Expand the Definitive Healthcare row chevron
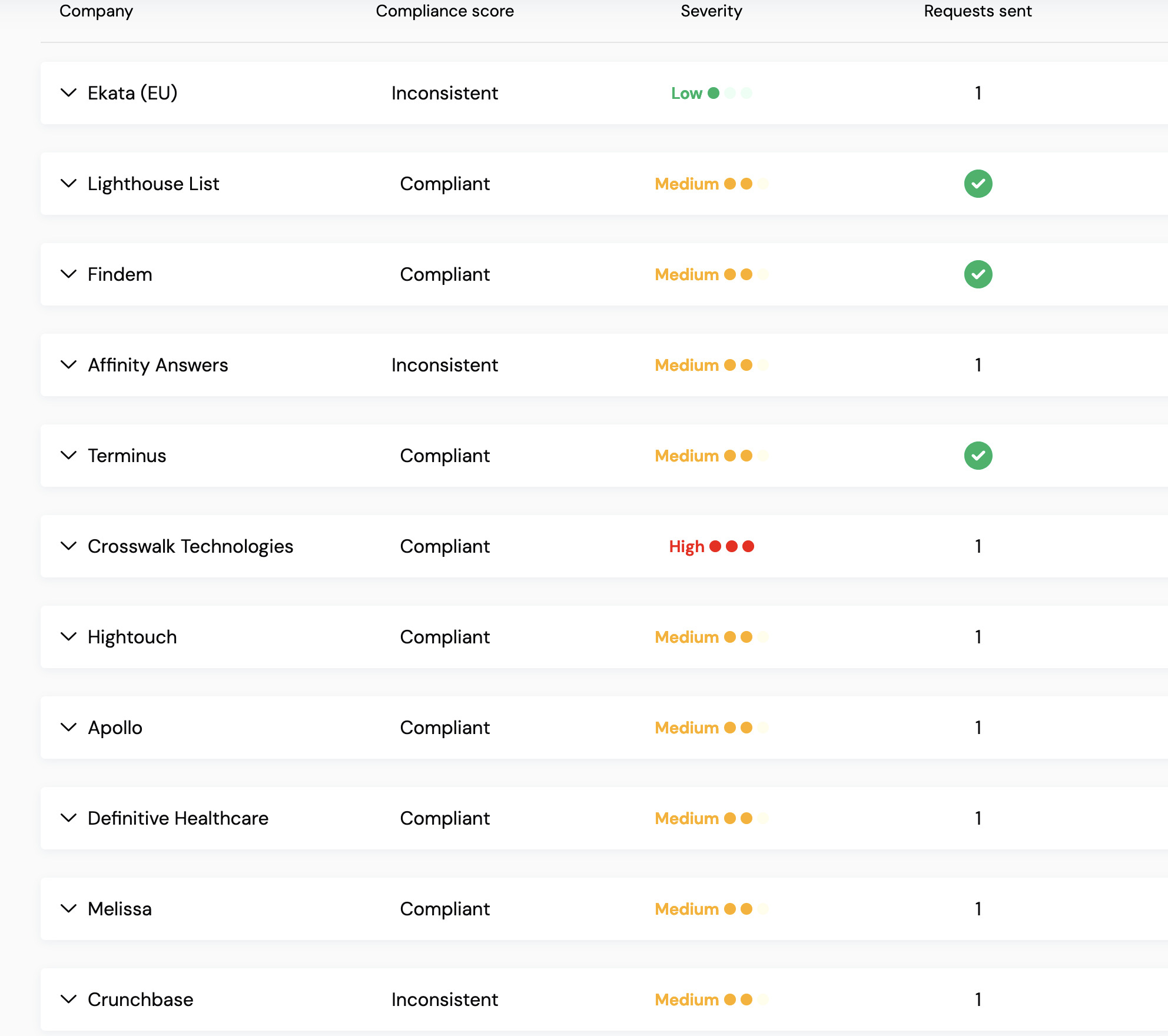Viewport: 1168px width, 1036px height. click(x=69, y=818)
